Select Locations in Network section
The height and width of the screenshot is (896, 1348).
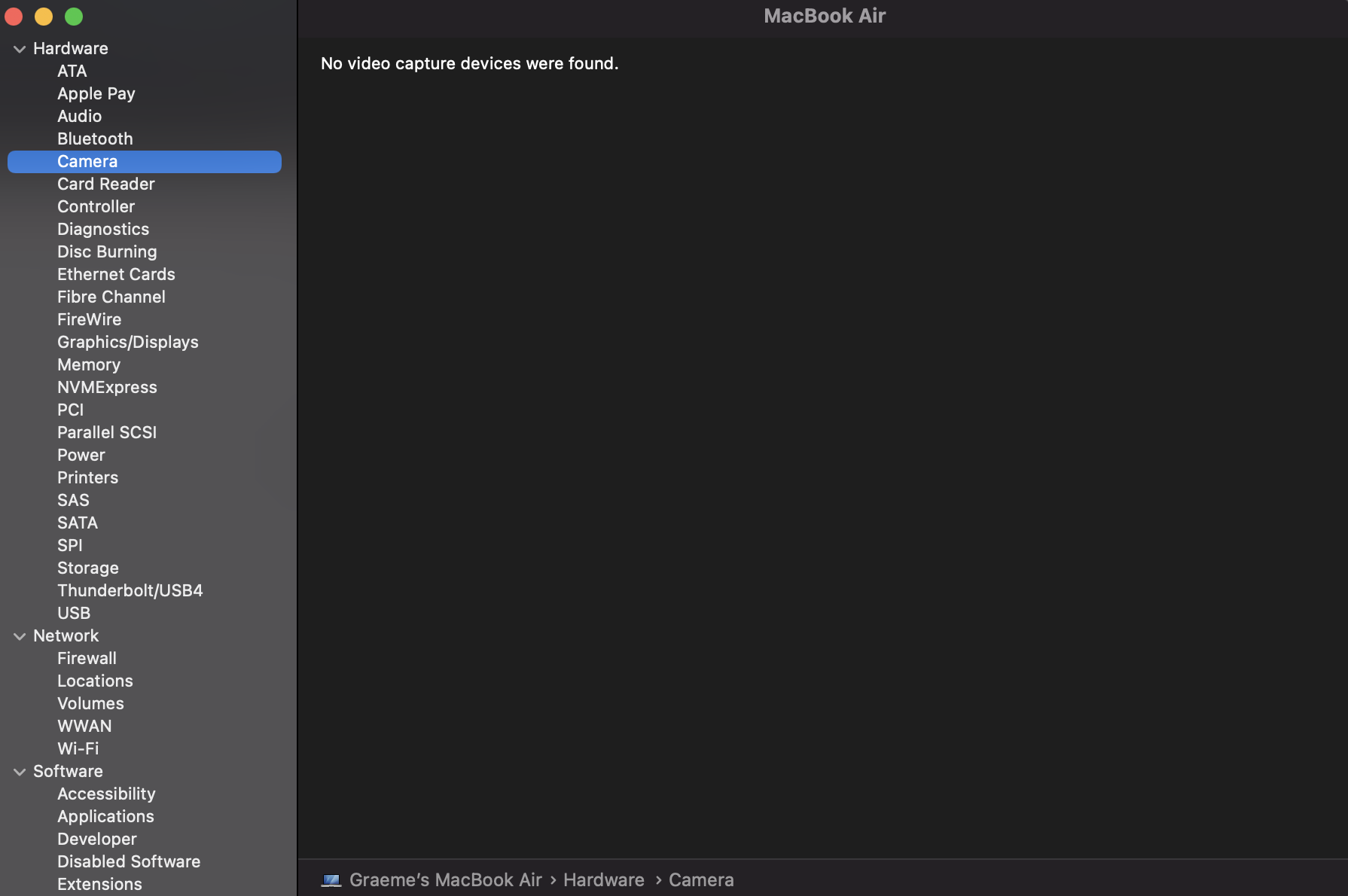pyautogui.click(x=95, y=681)
